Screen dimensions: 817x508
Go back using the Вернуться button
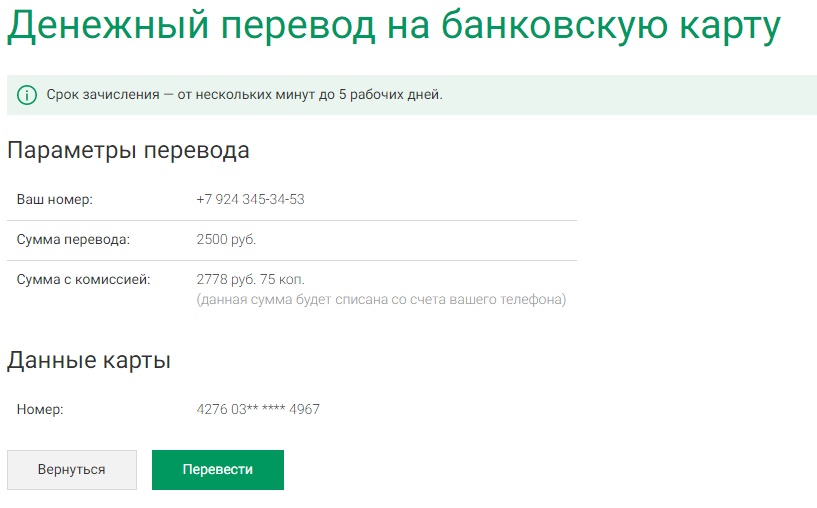[x=72, y=469]
